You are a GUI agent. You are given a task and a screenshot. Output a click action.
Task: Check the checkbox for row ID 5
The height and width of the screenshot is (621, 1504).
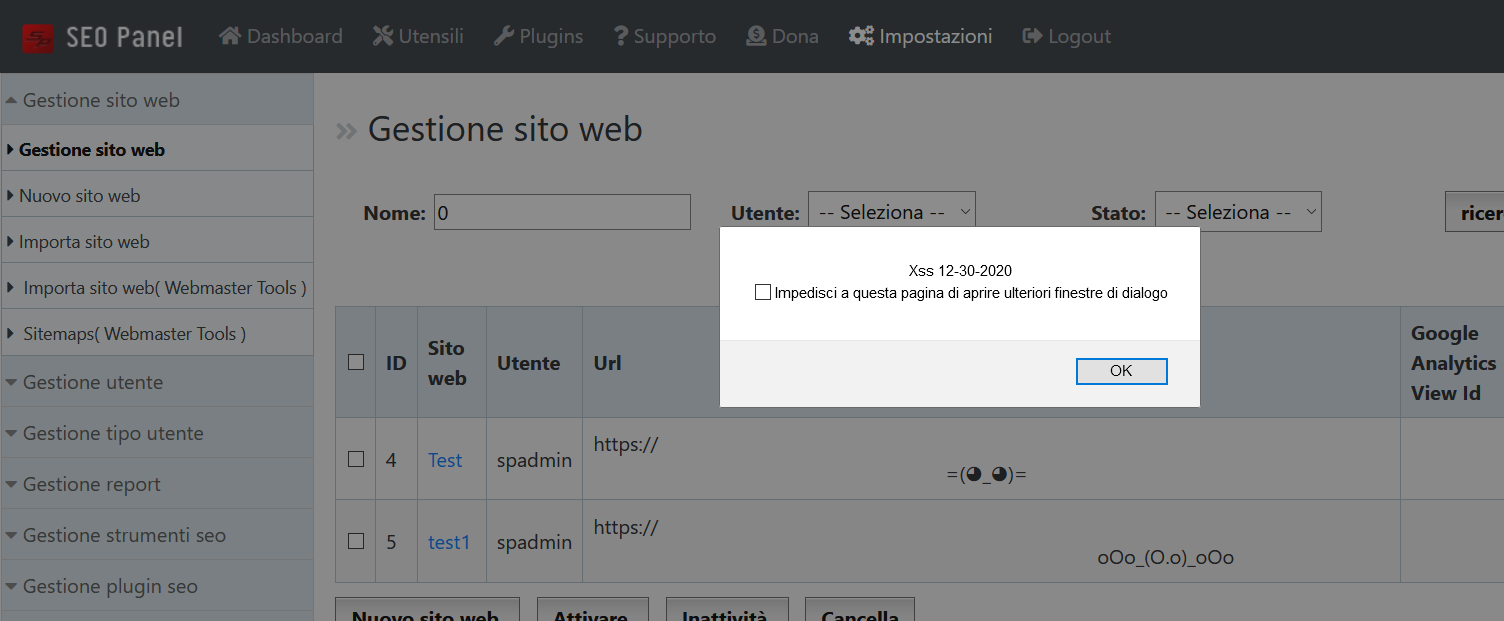(356, 541)
